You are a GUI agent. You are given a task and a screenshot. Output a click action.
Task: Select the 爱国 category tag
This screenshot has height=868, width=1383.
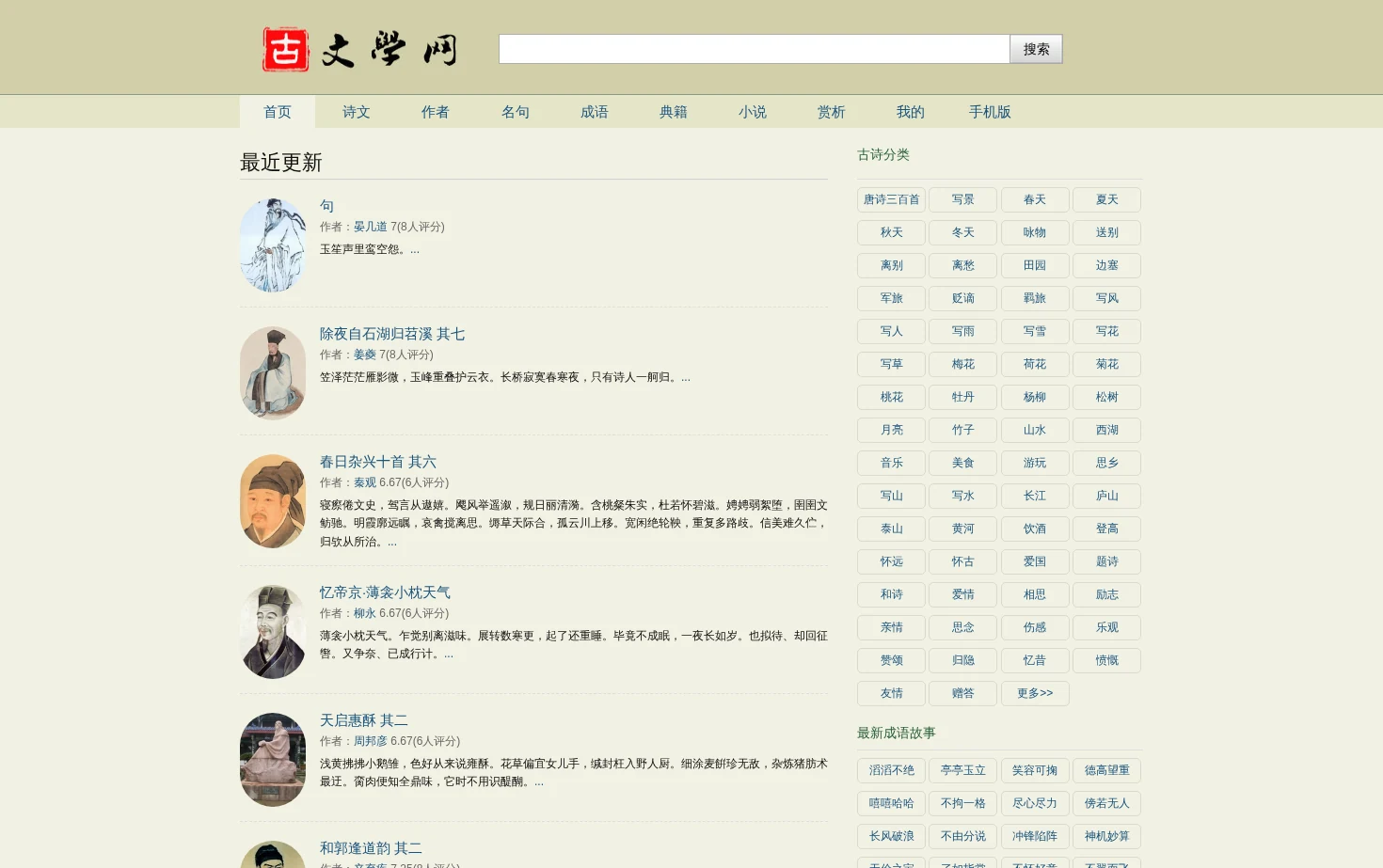click(x=1035, y=561)
